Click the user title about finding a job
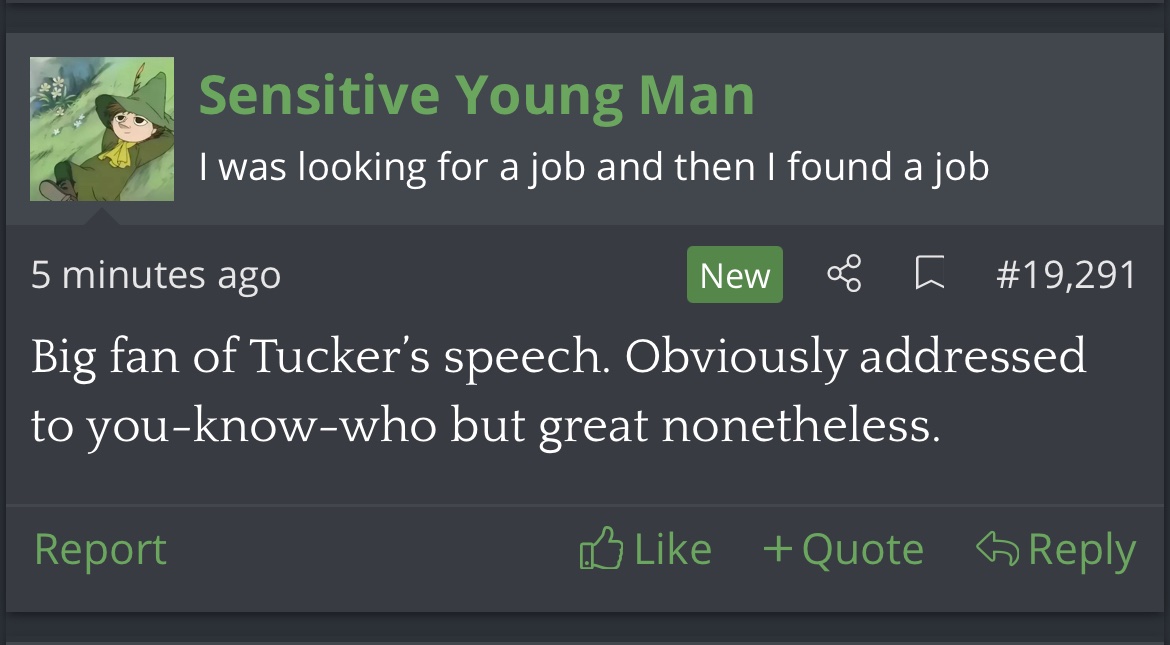Image resolution: width=1170 pixels, height=645 pixels. coord(593,166)
